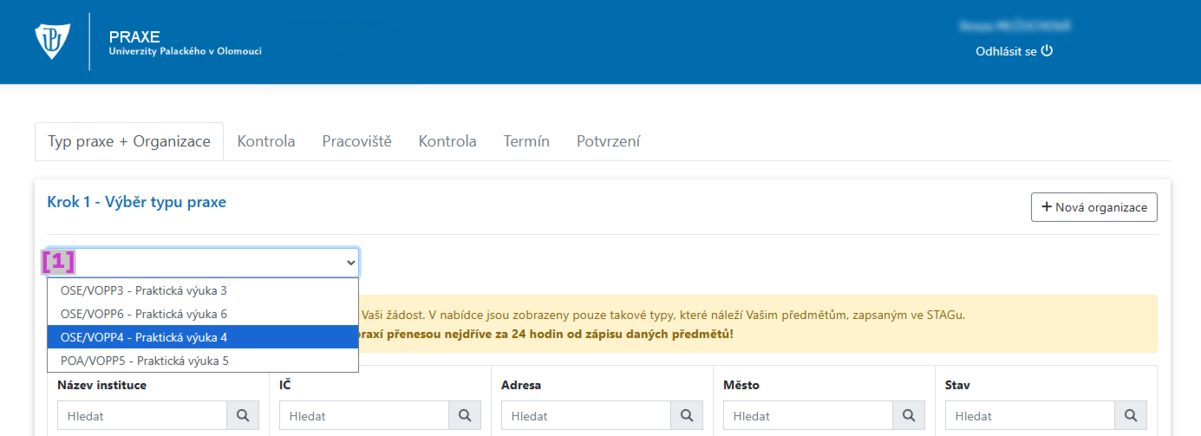The image size is (1201, 436).
Task: Go to the Potvrzení tab
Action: click(x=608, y=141)
